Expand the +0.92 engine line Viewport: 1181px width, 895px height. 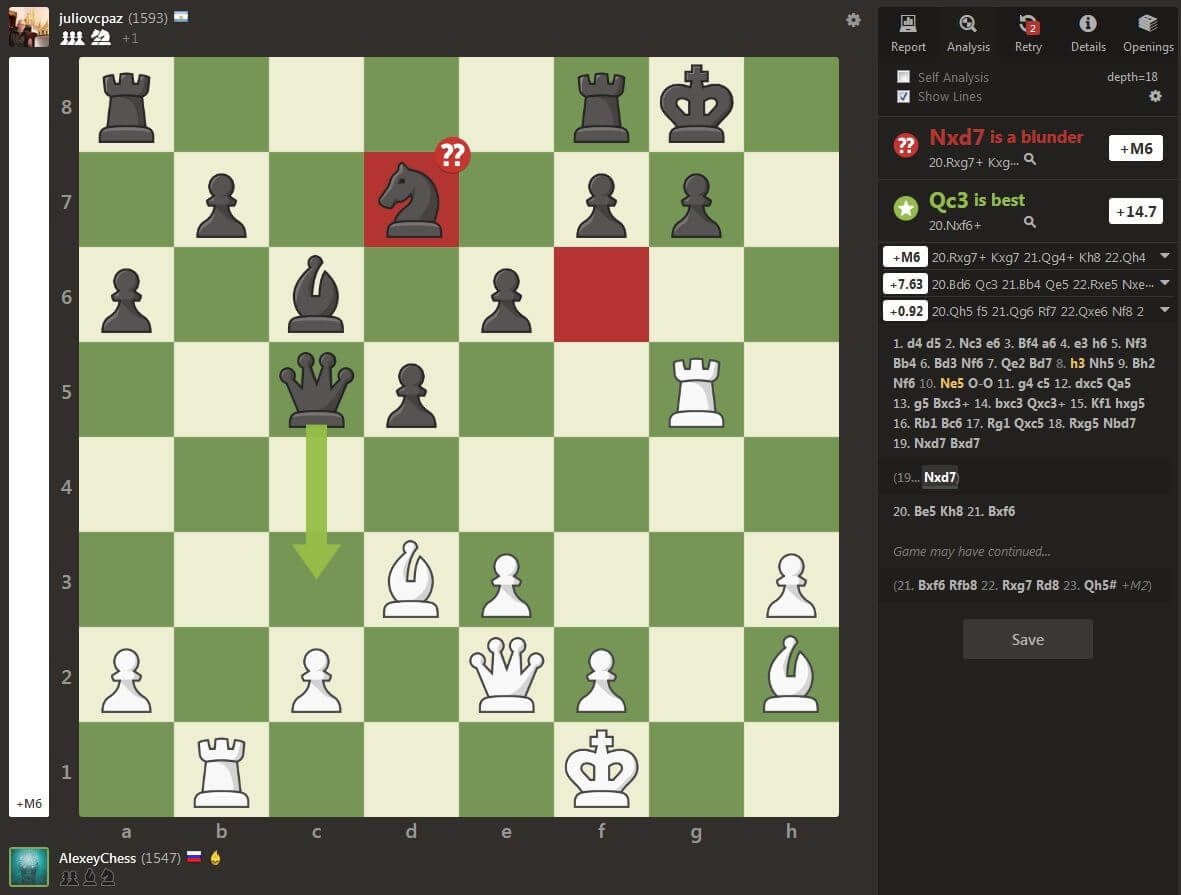coord(1164,310)
